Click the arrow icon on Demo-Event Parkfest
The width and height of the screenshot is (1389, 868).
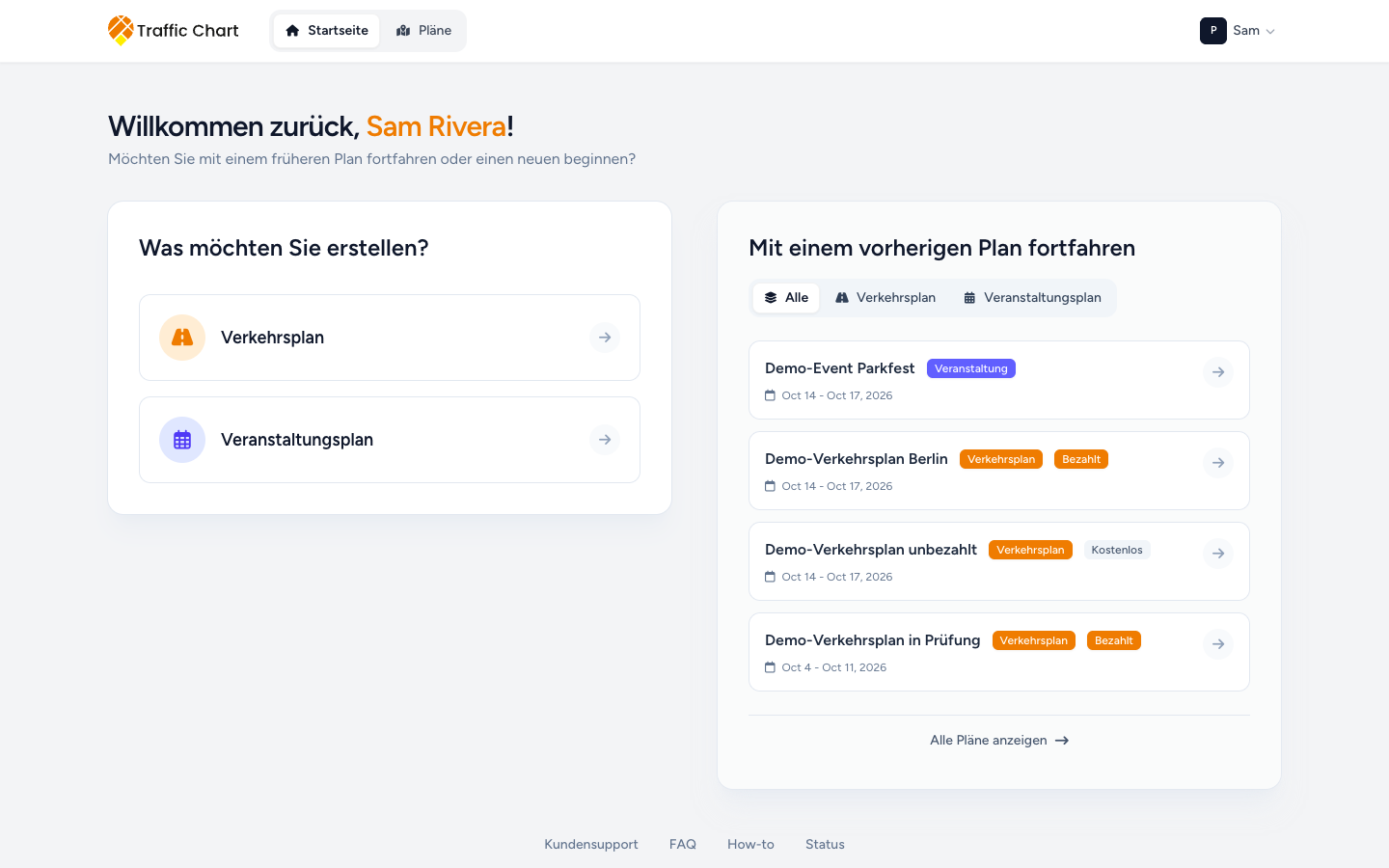(1218, 372)
